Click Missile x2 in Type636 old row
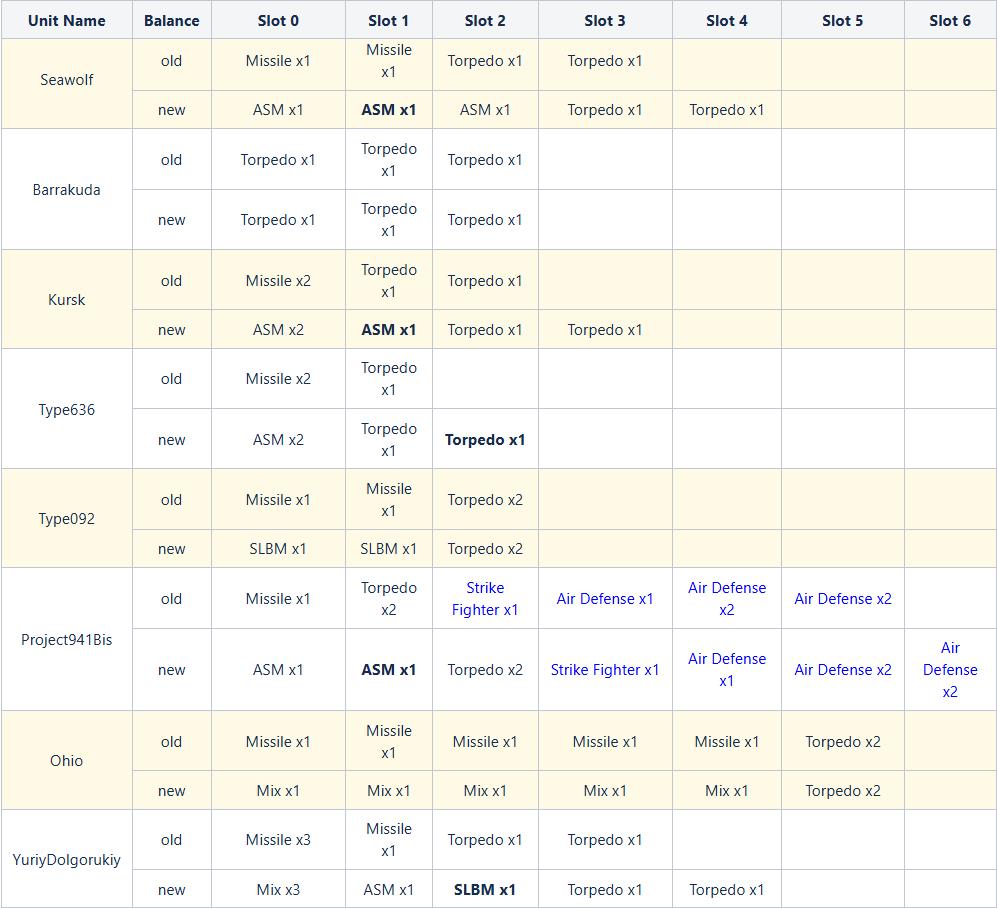The width and height of the screenshot is (997, 908). point(278,378)
